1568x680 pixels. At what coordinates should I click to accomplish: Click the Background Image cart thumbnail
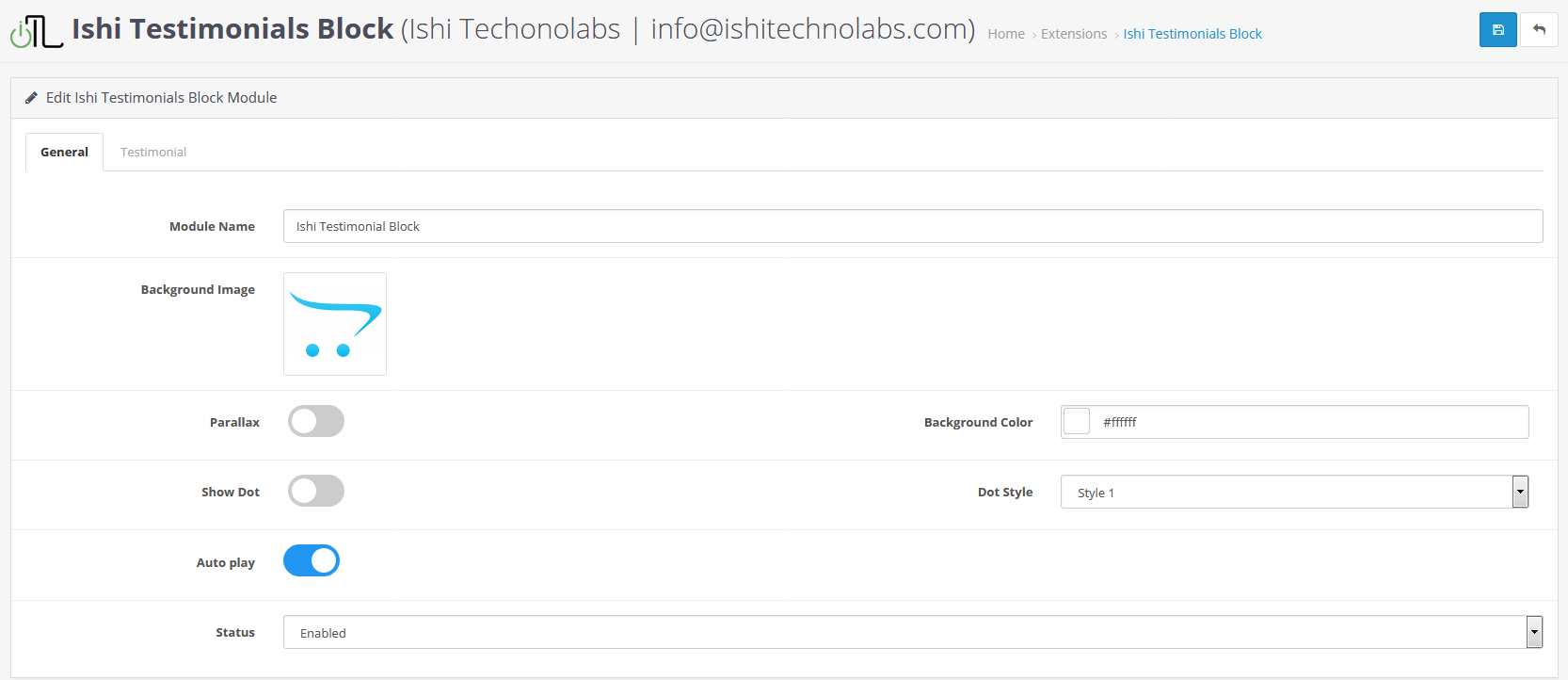[x=335, y=324]
